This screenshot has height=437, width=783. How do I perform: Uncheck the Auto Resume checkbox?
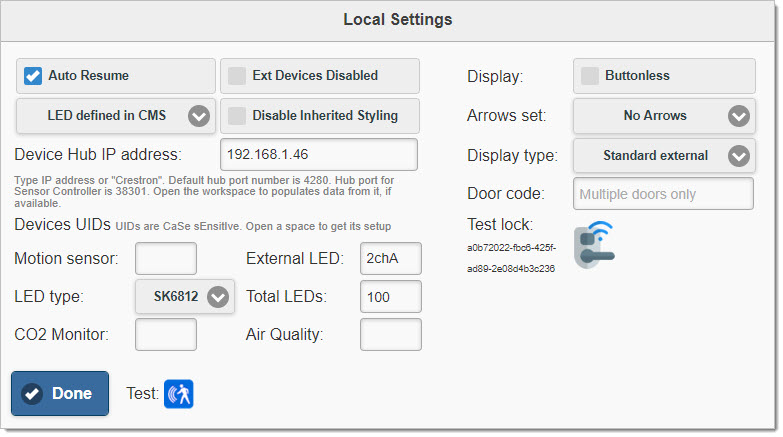pos(34,76)
